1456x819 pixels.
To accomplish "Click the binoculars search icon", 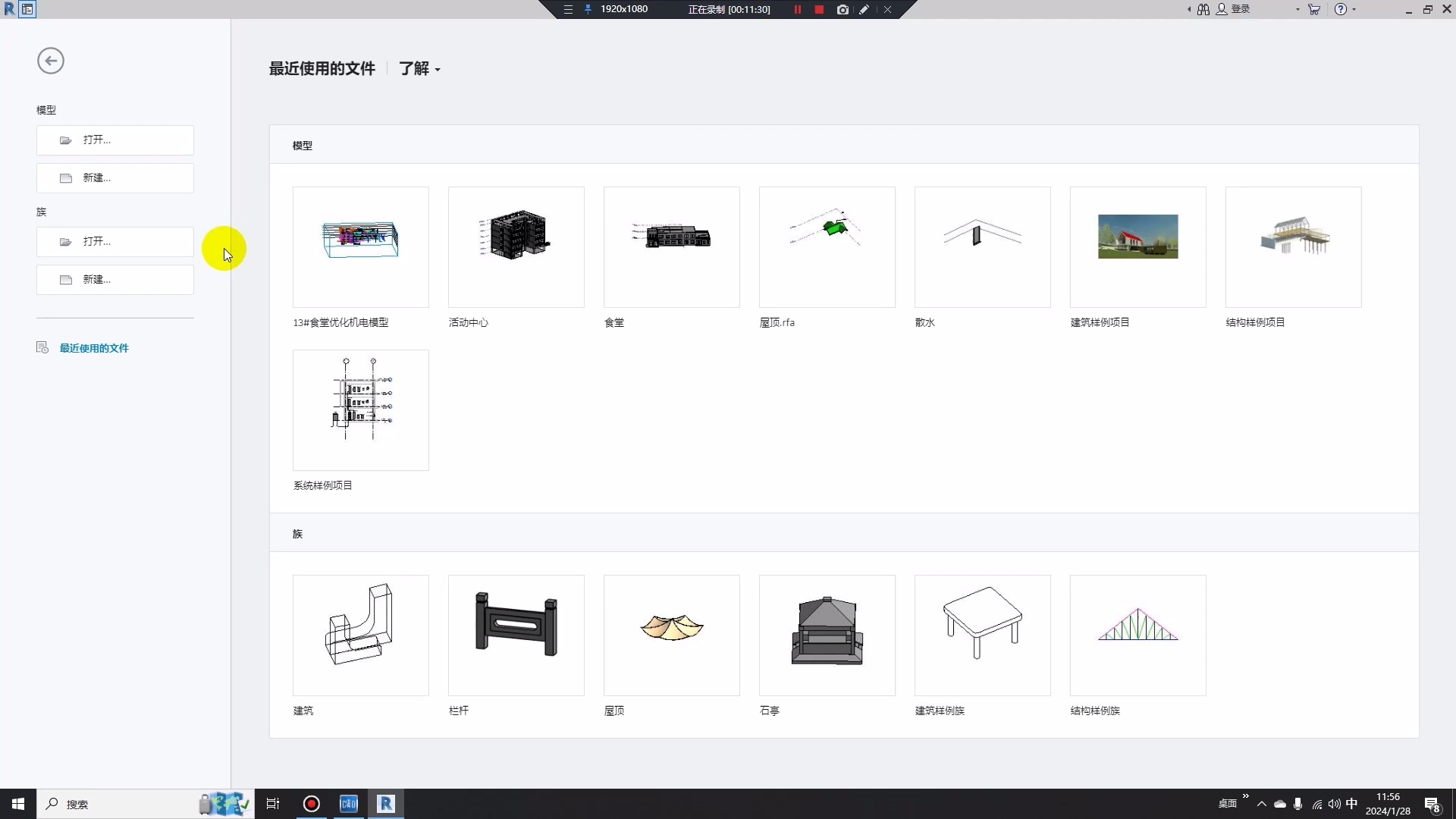I will 1203,10.
